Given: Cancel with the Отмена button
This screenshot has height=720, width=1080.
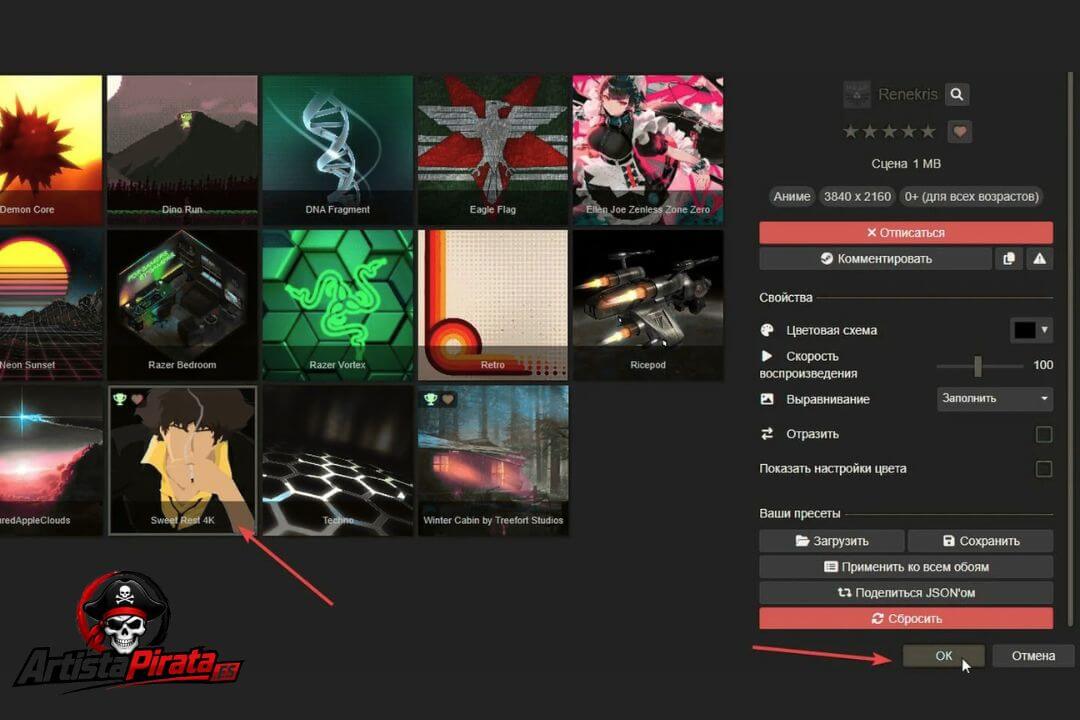Looking at the screenshot, I should [1032, 656].
